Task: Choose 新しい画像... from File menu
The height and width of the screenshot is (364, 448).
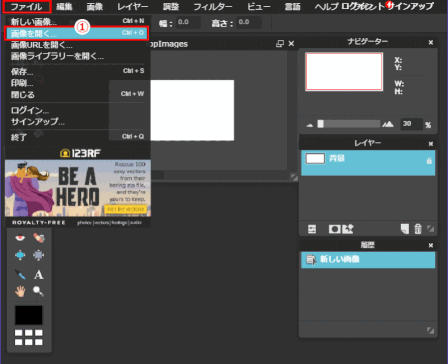Action: (x=77, y=22)
